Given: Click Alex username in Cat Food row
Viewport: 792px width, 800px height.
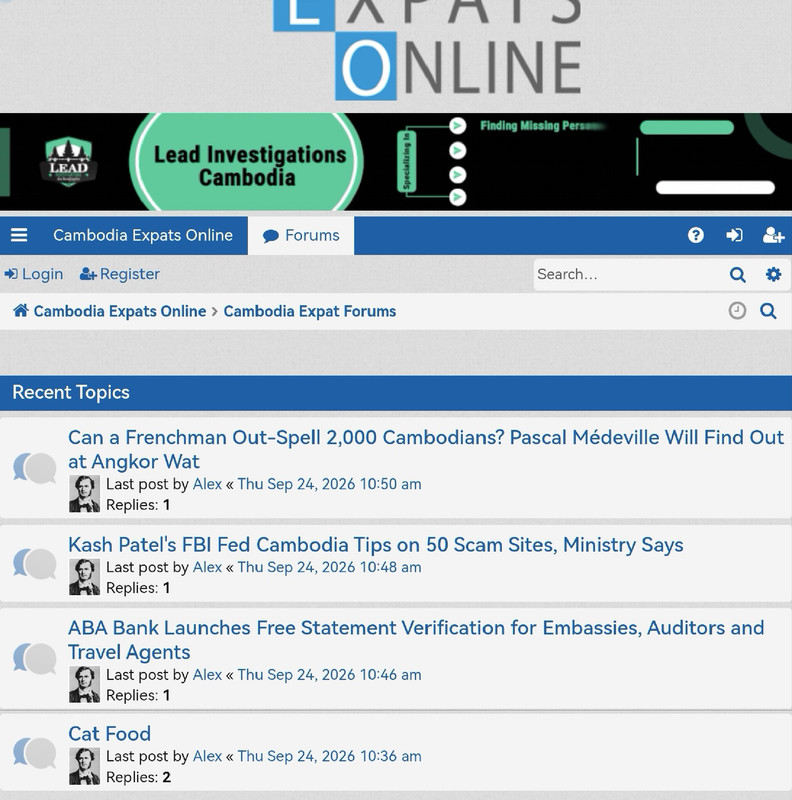Looking at the screenshot, I should tap(207, 756).
